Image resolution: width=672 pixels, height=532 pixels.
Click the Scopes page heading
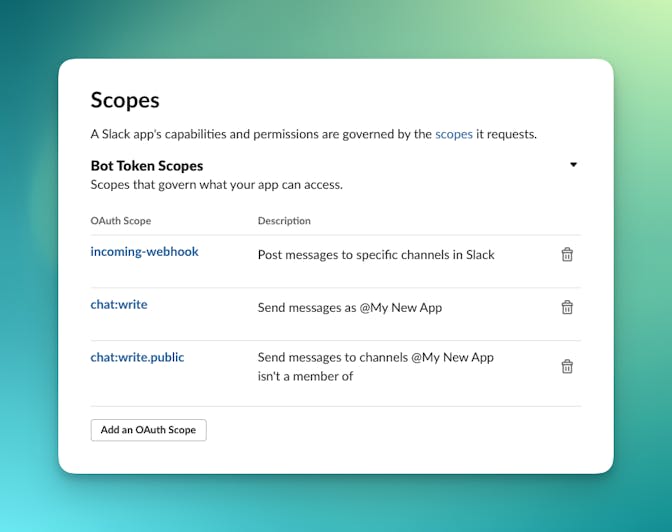pos(125,100)
